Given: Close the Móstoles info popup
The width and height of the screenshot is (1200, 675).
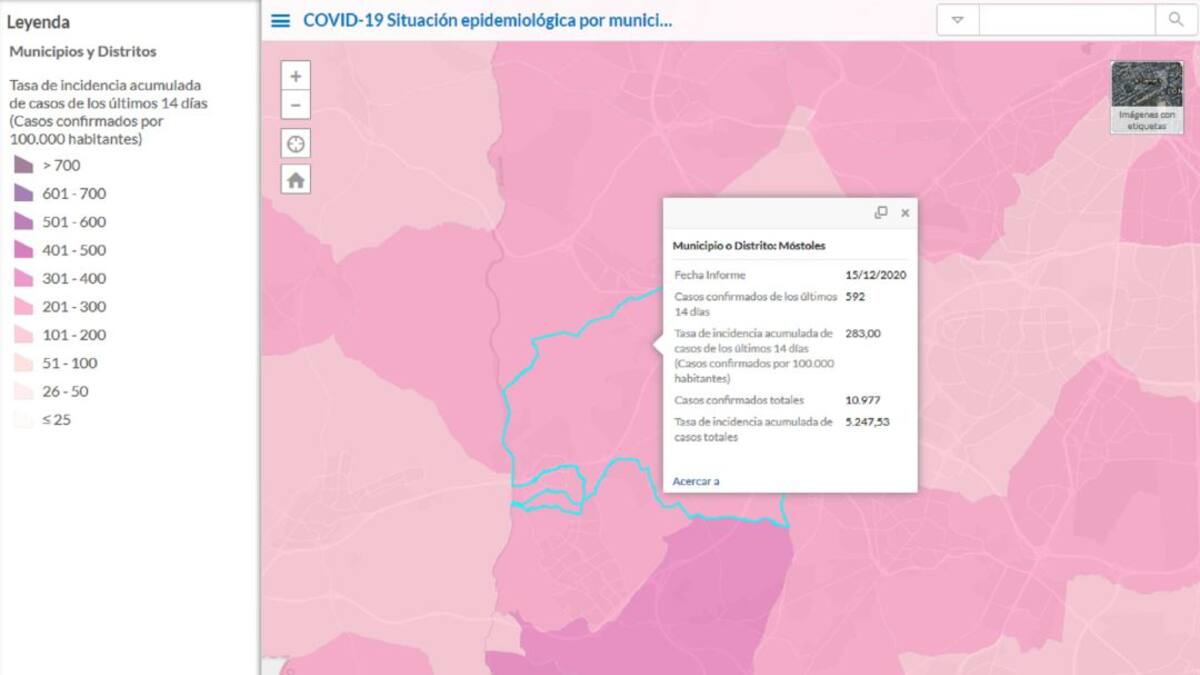Looking at the screenshot, I should pyautogui.click(x=905, y=213).
